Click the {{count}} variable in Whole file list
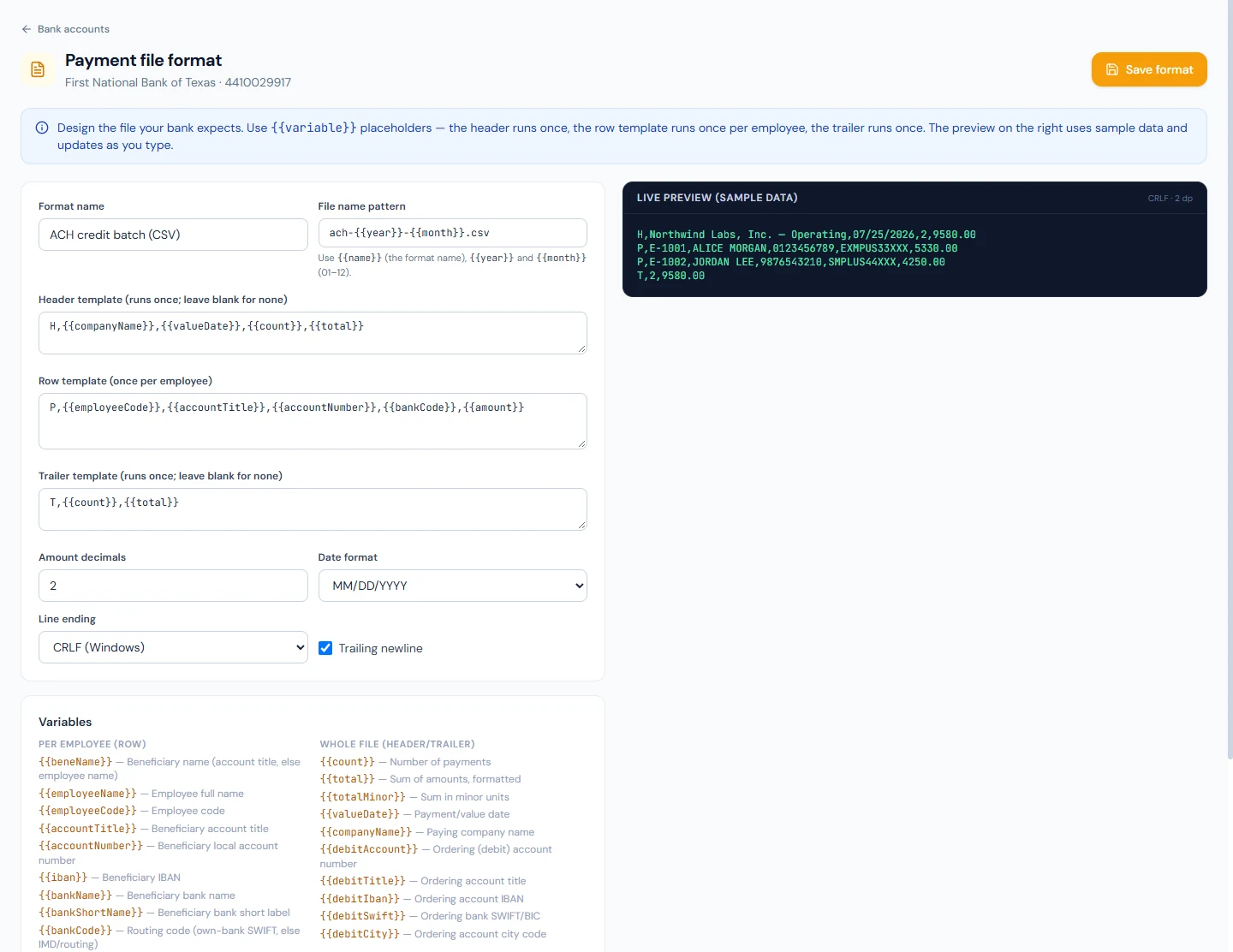The image size is (1233, 952). point(348,762)
